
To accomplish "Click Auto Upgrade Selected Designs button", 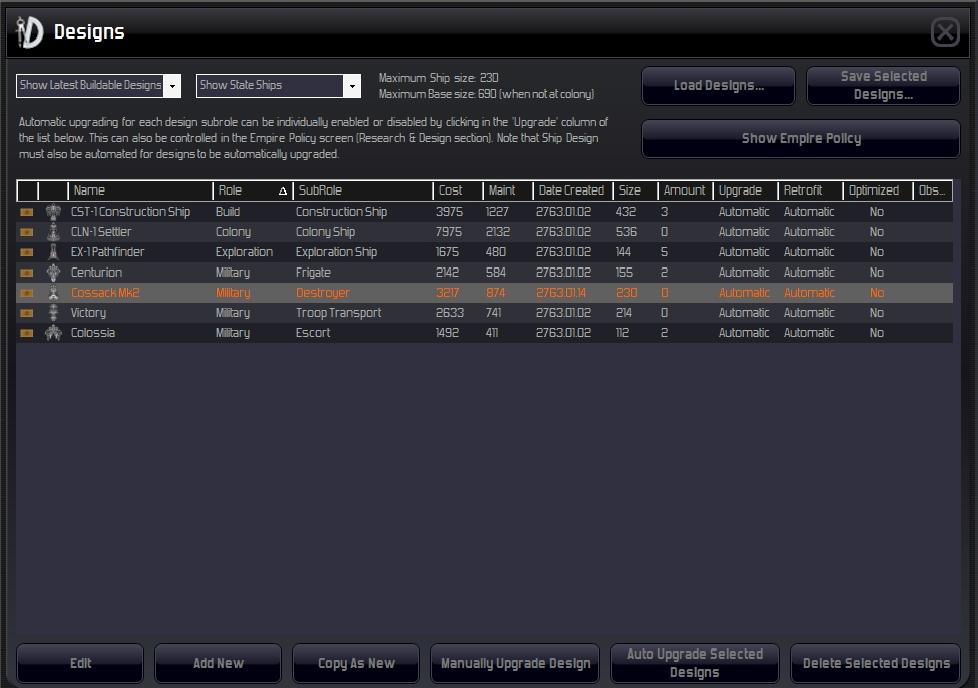I will [695, 663].
